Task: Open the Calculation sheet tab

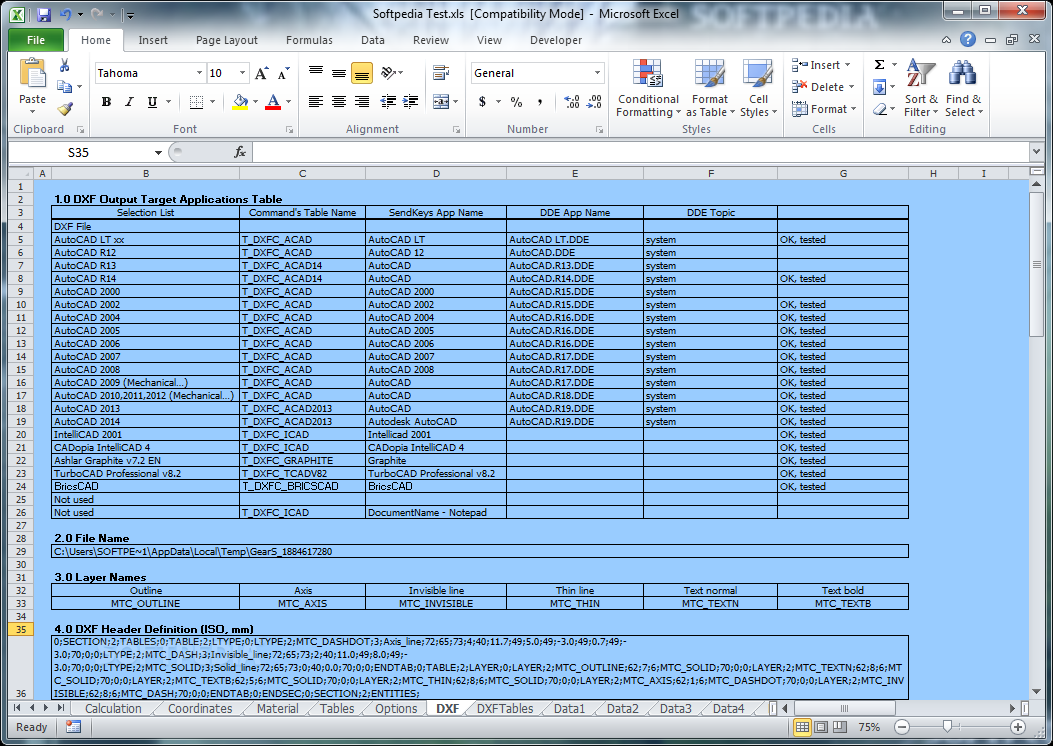Action: click(113, 708)
